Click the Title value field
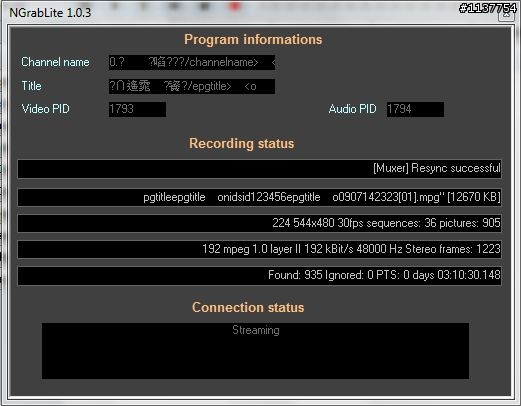521x406 pixels. pos(192,86)
